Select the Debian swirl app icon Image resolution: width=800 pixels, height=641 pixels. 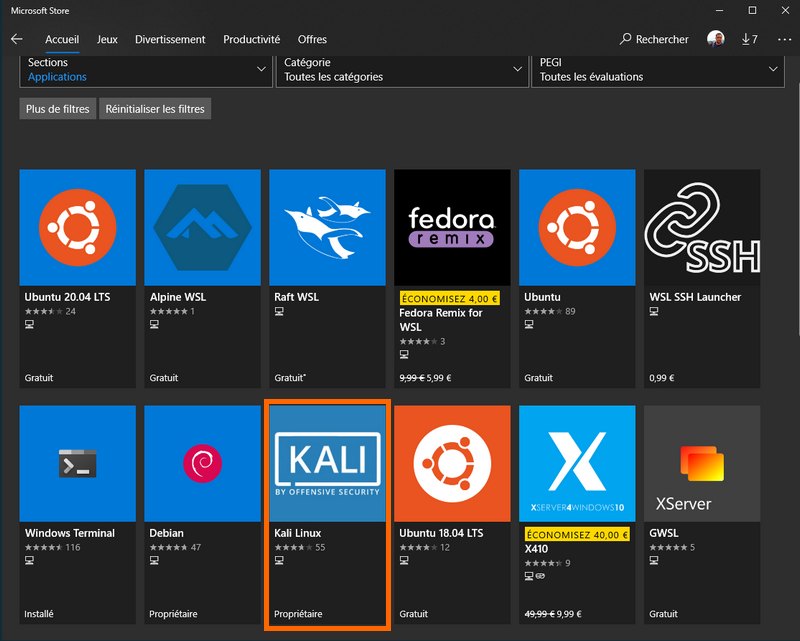coord(202,463)
